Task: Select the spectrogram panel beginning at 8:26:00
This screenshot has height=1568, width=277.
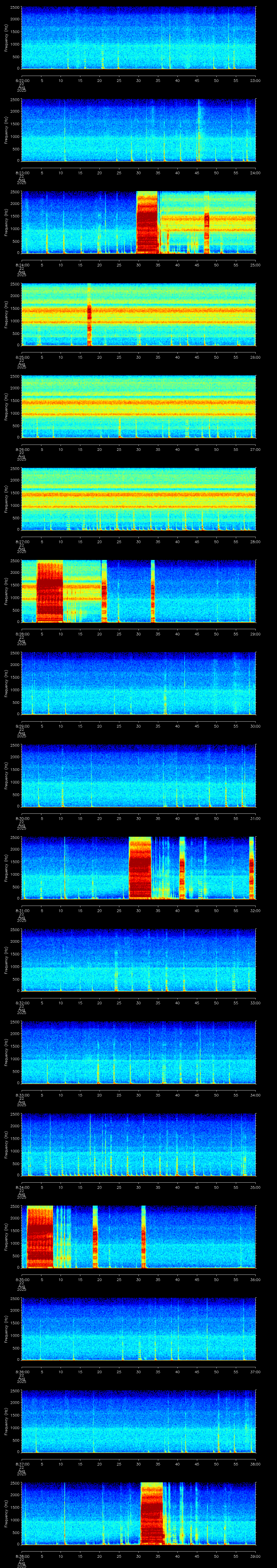Action: 138,407
